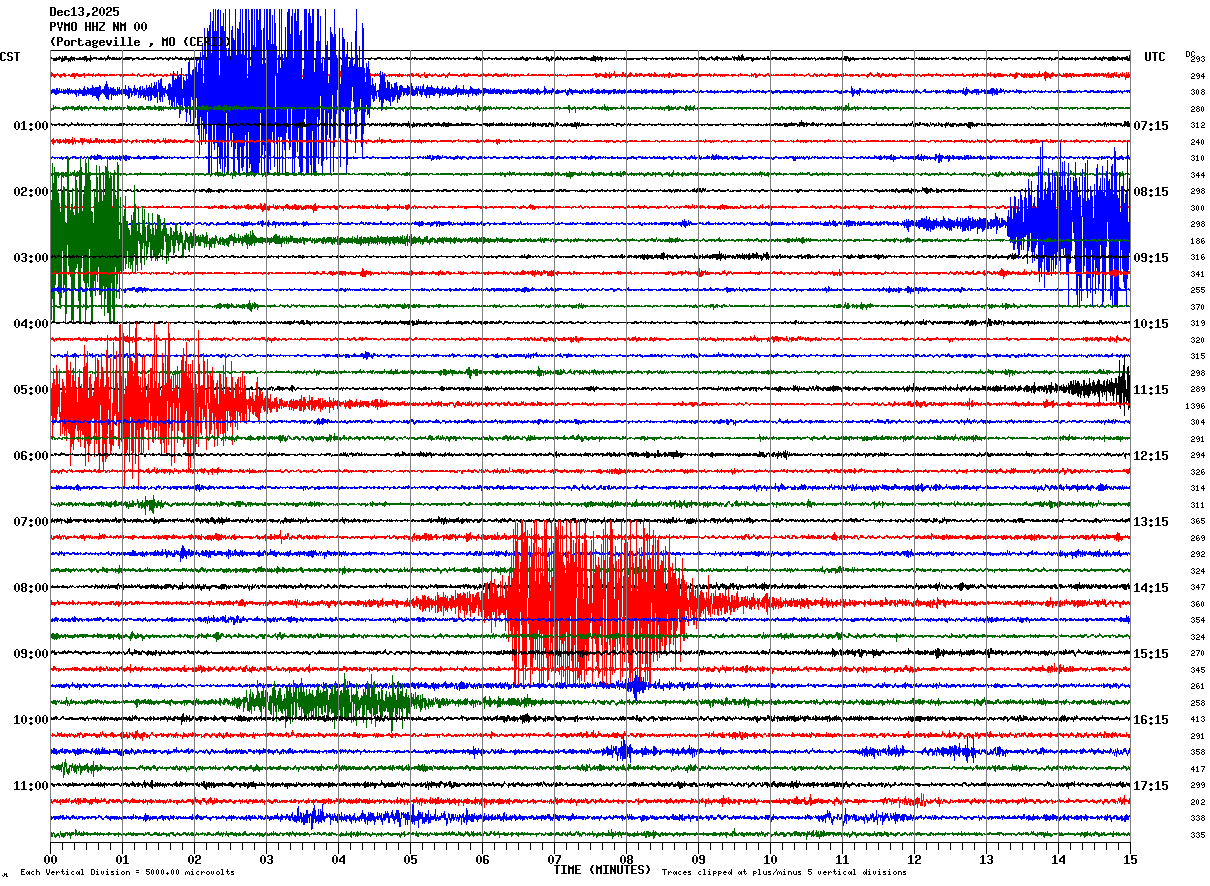Click the DC offset value 417
This screenshot has width=1210, height=886.
pos(1197,769)
